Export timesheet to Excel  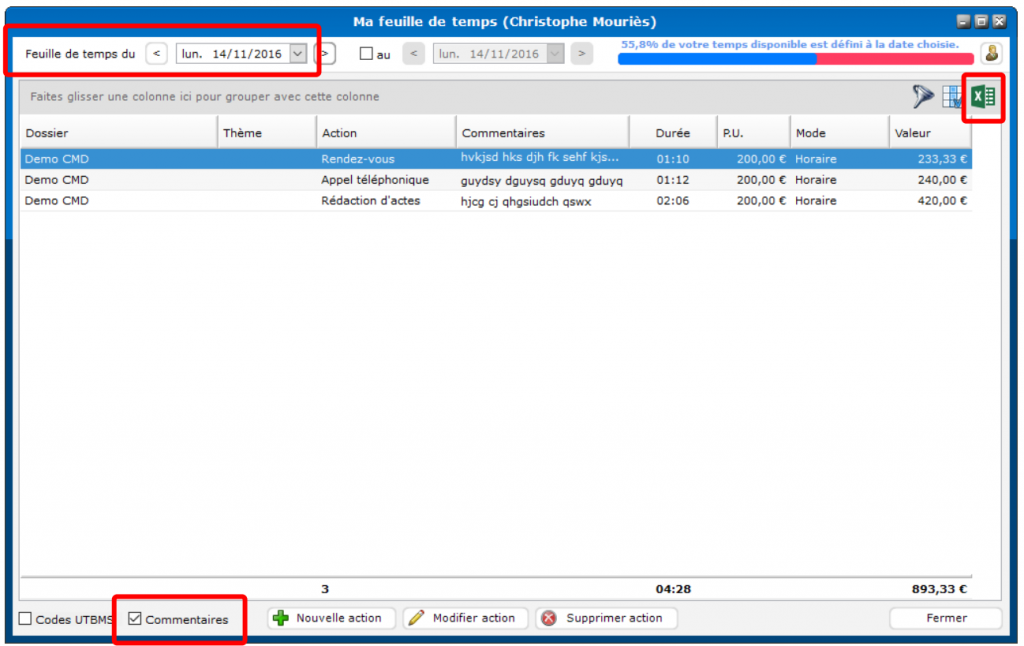point(983,97)
